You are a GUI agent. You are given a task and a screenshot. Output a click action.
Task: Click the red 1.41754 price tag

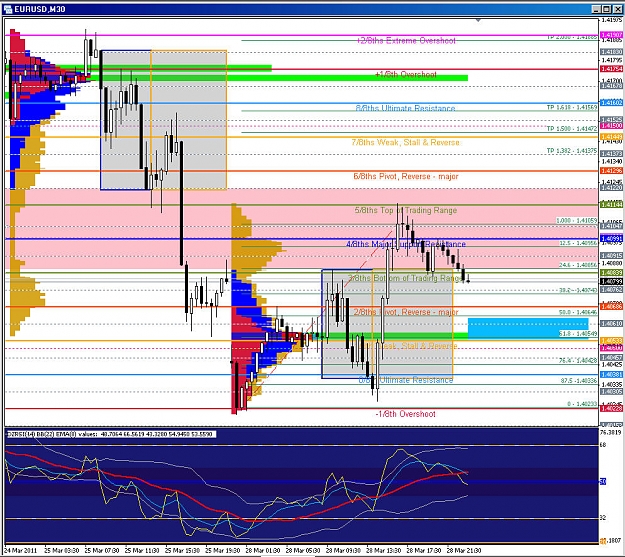click(611, 69)
